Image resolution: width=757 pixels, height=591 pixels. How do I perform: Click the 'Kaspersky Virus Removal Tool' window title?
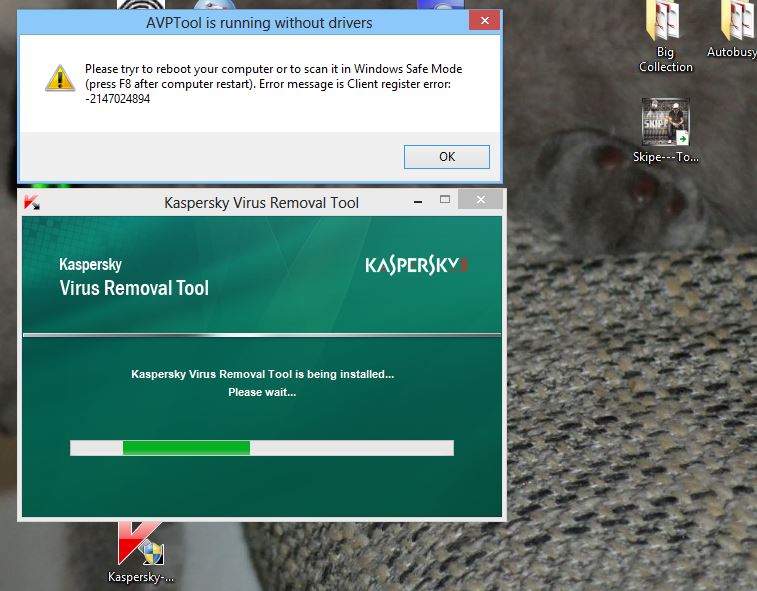pyautogui.click(x=261, y=203)
